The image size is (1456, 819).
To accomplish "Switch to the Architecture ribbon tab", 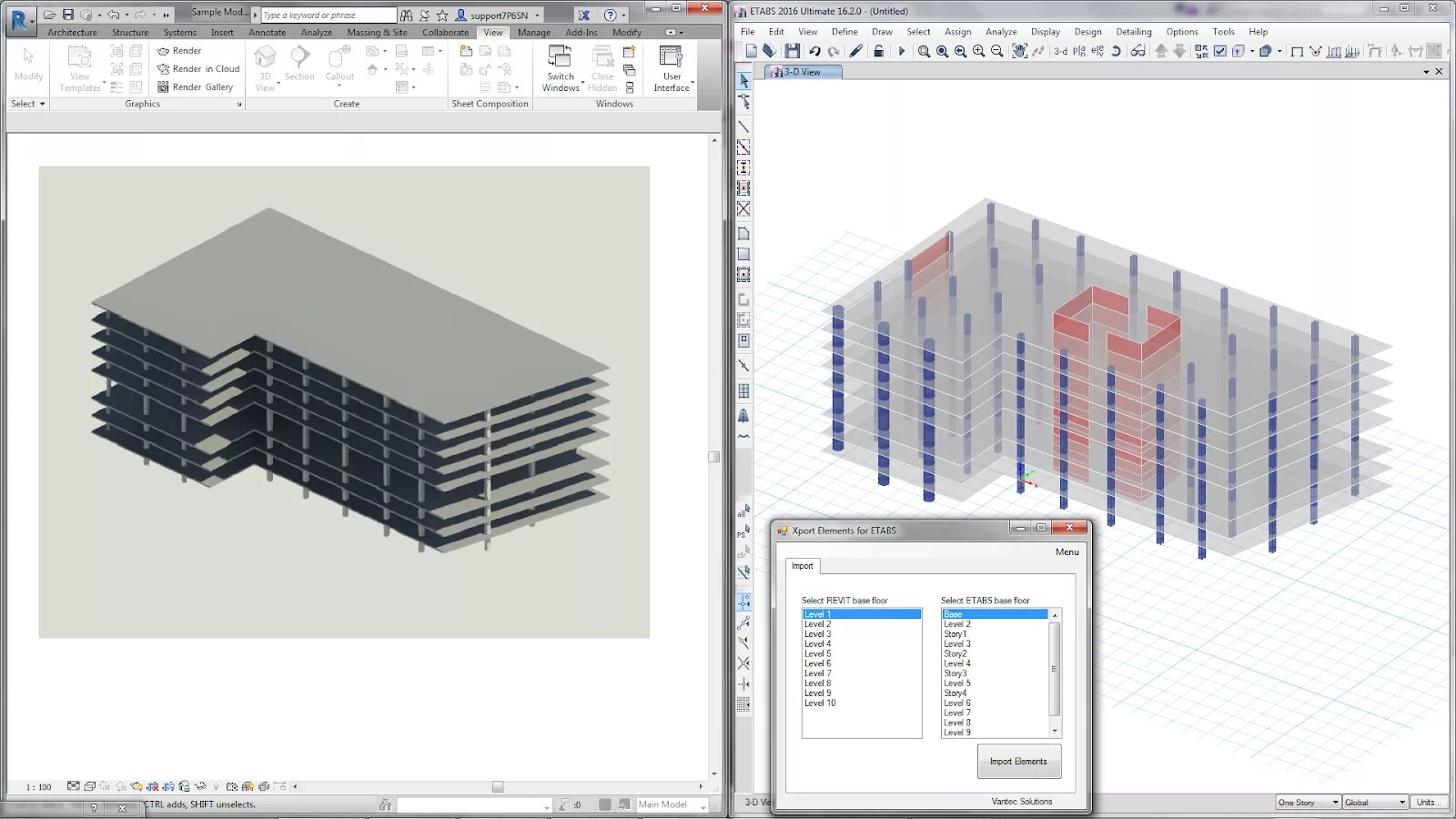I will coord(72,33).
